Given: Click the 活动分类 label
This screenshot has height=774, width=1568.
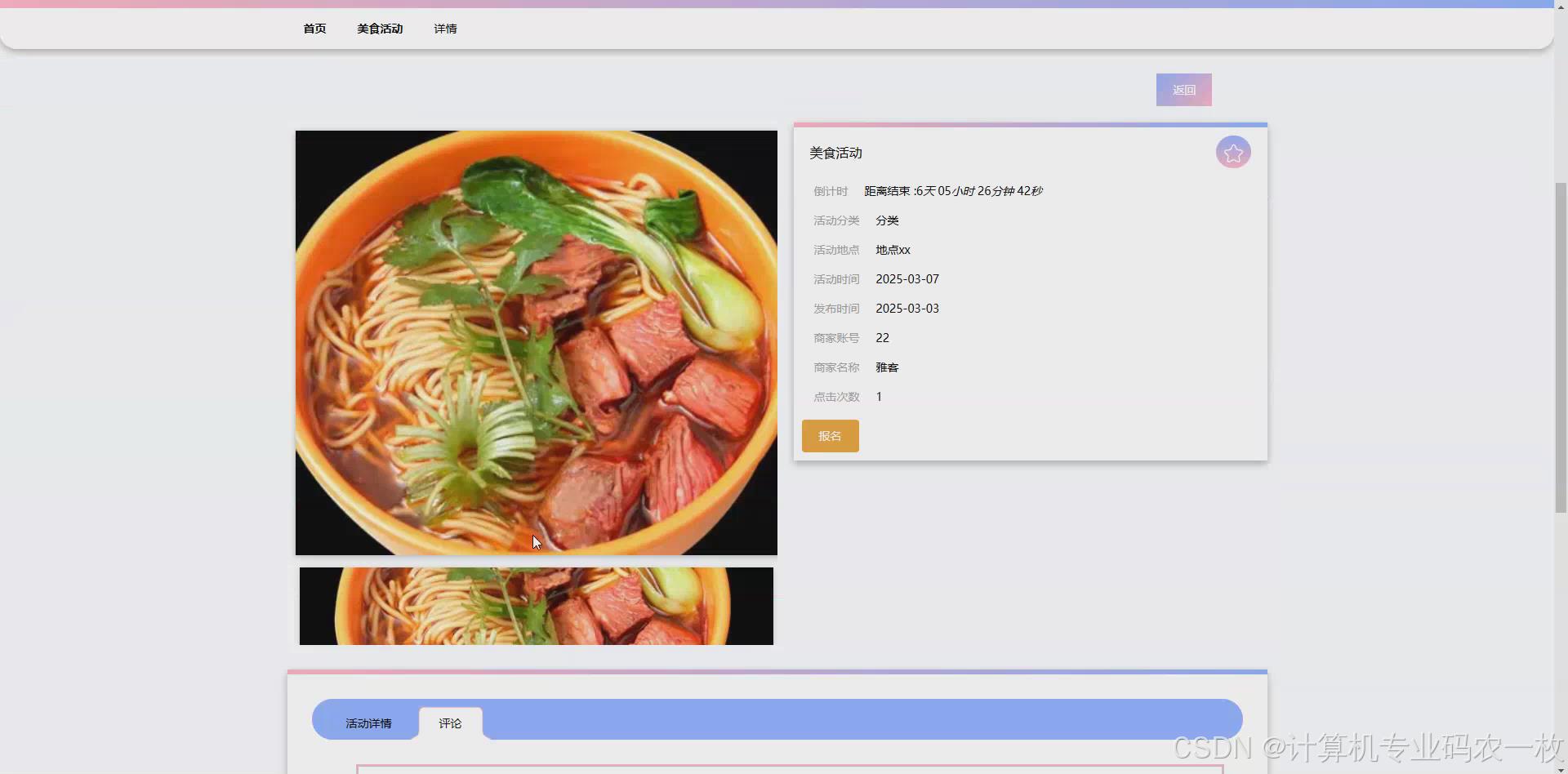Looking at the screenshot, I should pyautogui.click(x=836, y=220).
